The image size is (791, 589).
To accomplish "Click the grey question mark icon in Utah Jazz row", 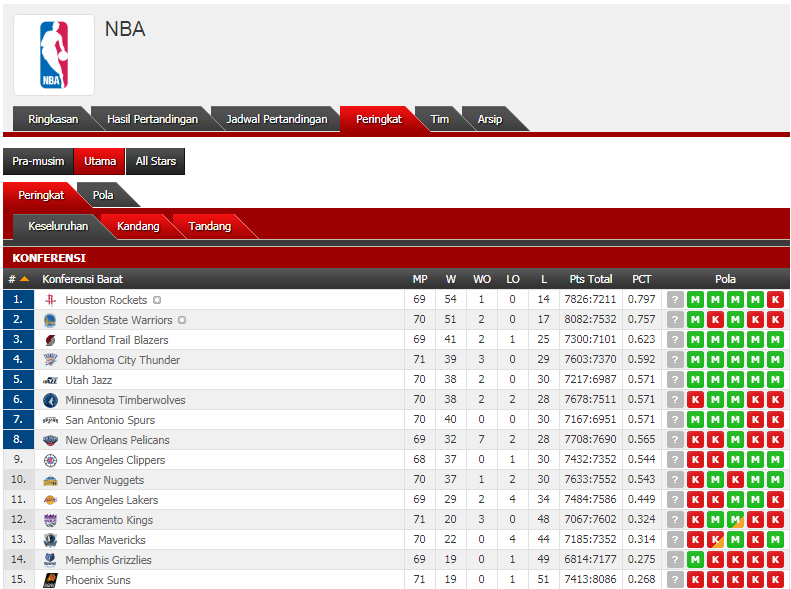I will 675,380.
